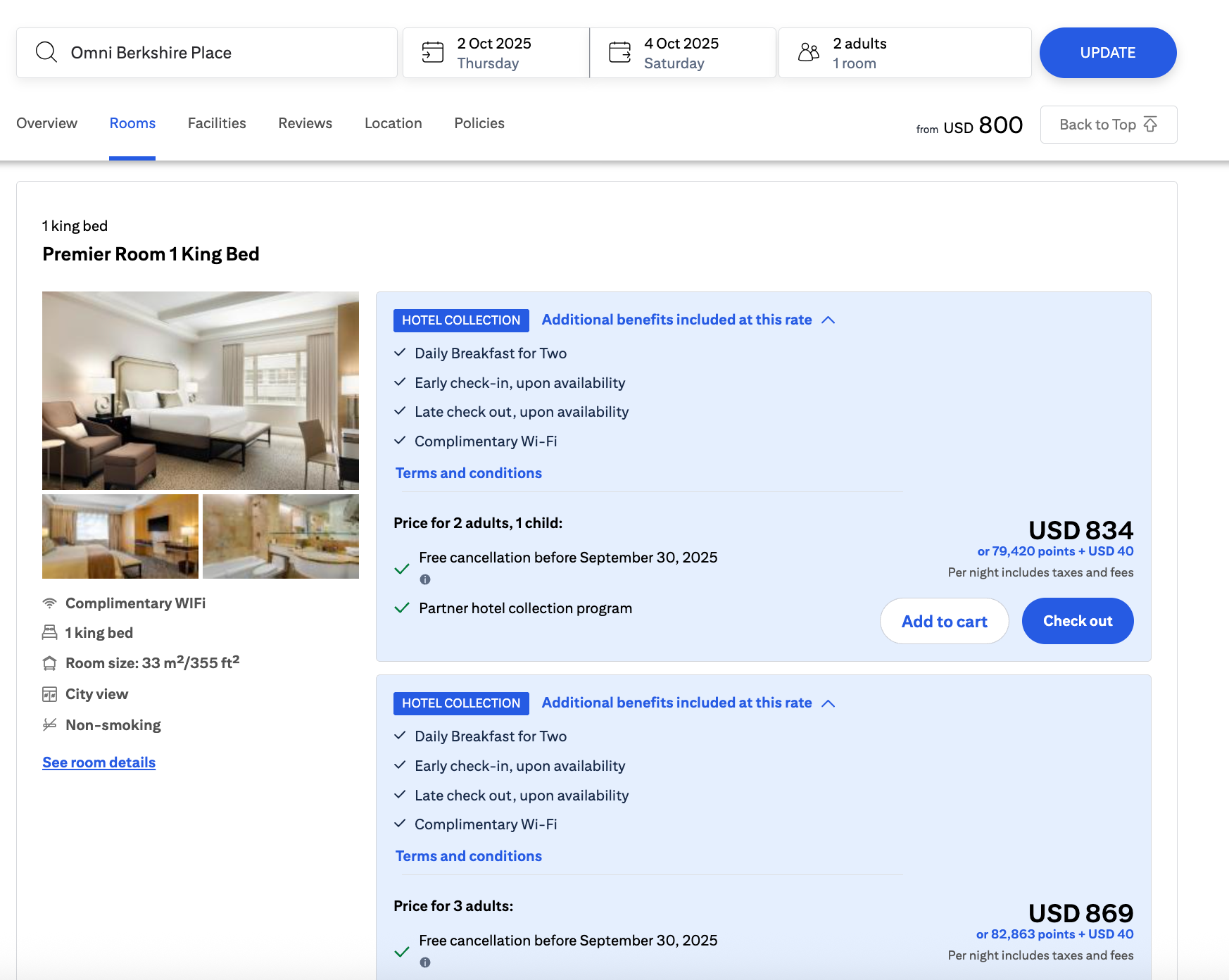Open the 4 Oct 2025 check-out date picker

point(683,53)
